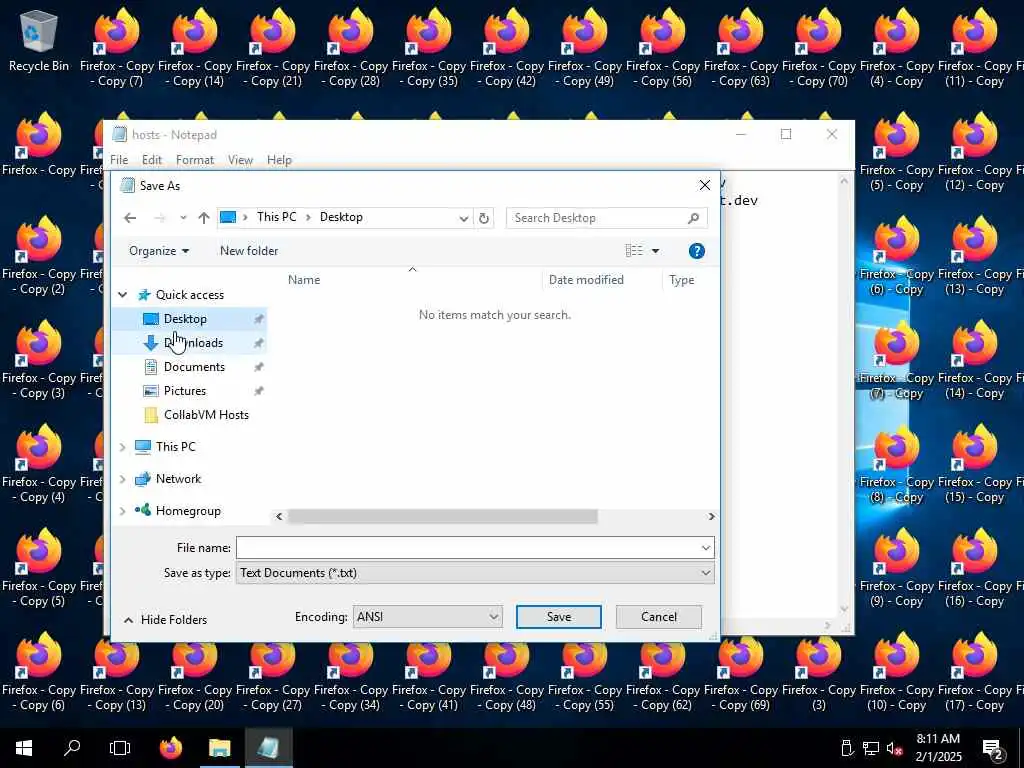This screenshot has height=768, width=1024.
Task: Refresh the Desktop folder listing
Action: point(484,218)
